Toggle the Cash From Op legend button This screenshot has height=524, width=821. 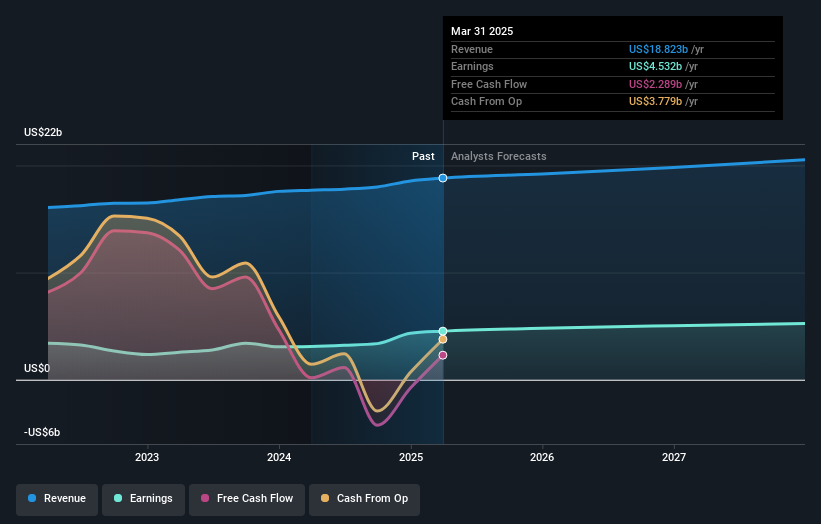(x=364, y=499)
